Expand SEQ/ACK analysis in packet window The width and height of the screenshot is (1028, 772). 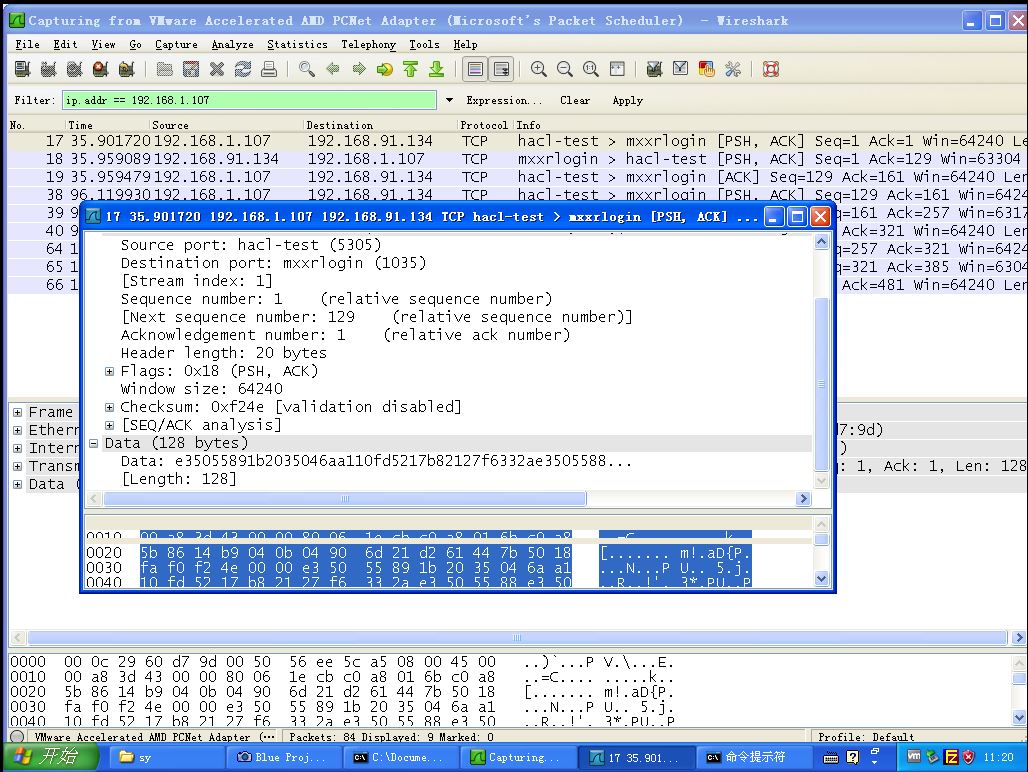tap(109, 425)
